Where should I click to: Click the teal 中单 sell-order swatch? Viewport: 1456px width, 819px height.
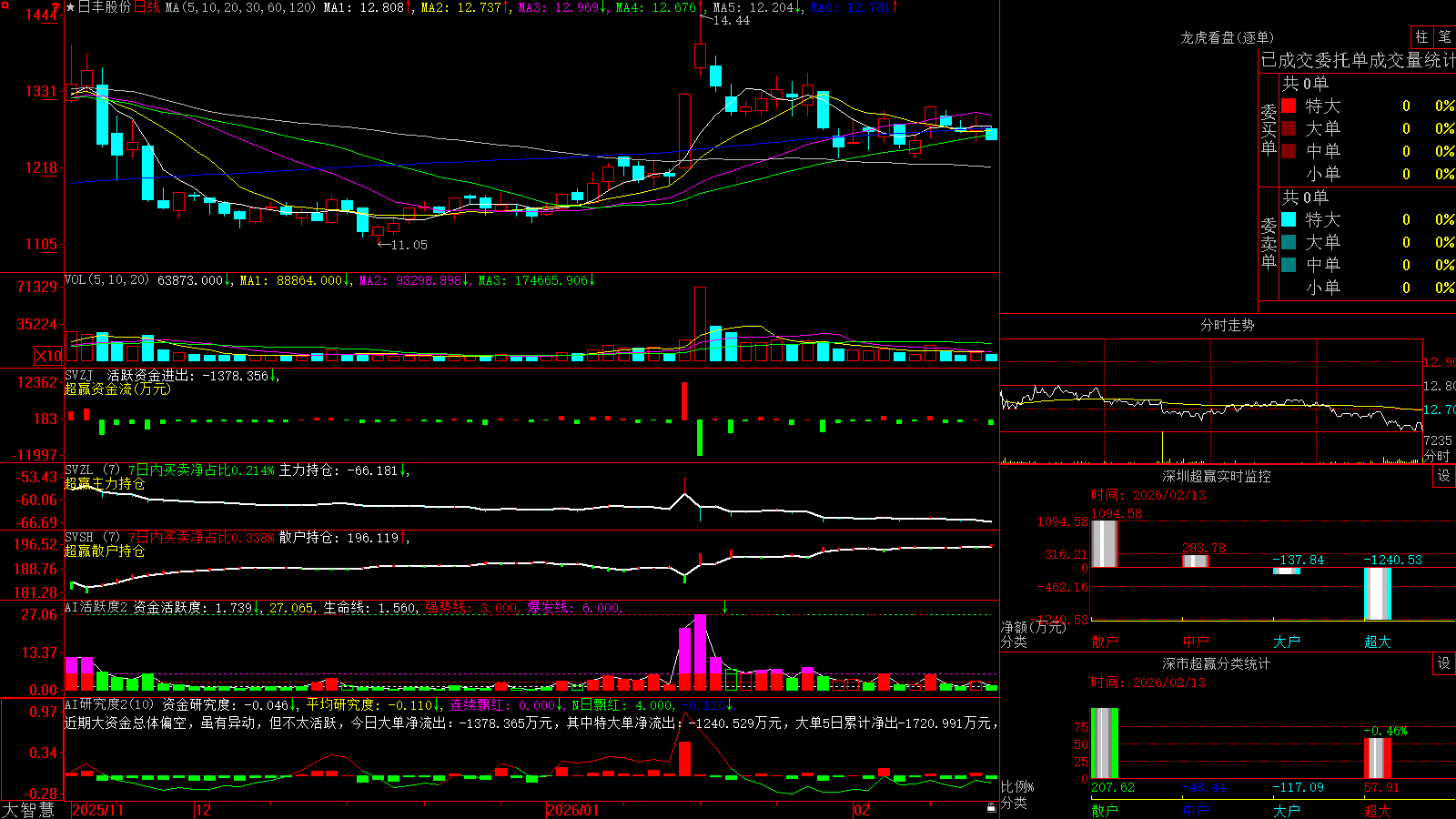coord(1289,265)
